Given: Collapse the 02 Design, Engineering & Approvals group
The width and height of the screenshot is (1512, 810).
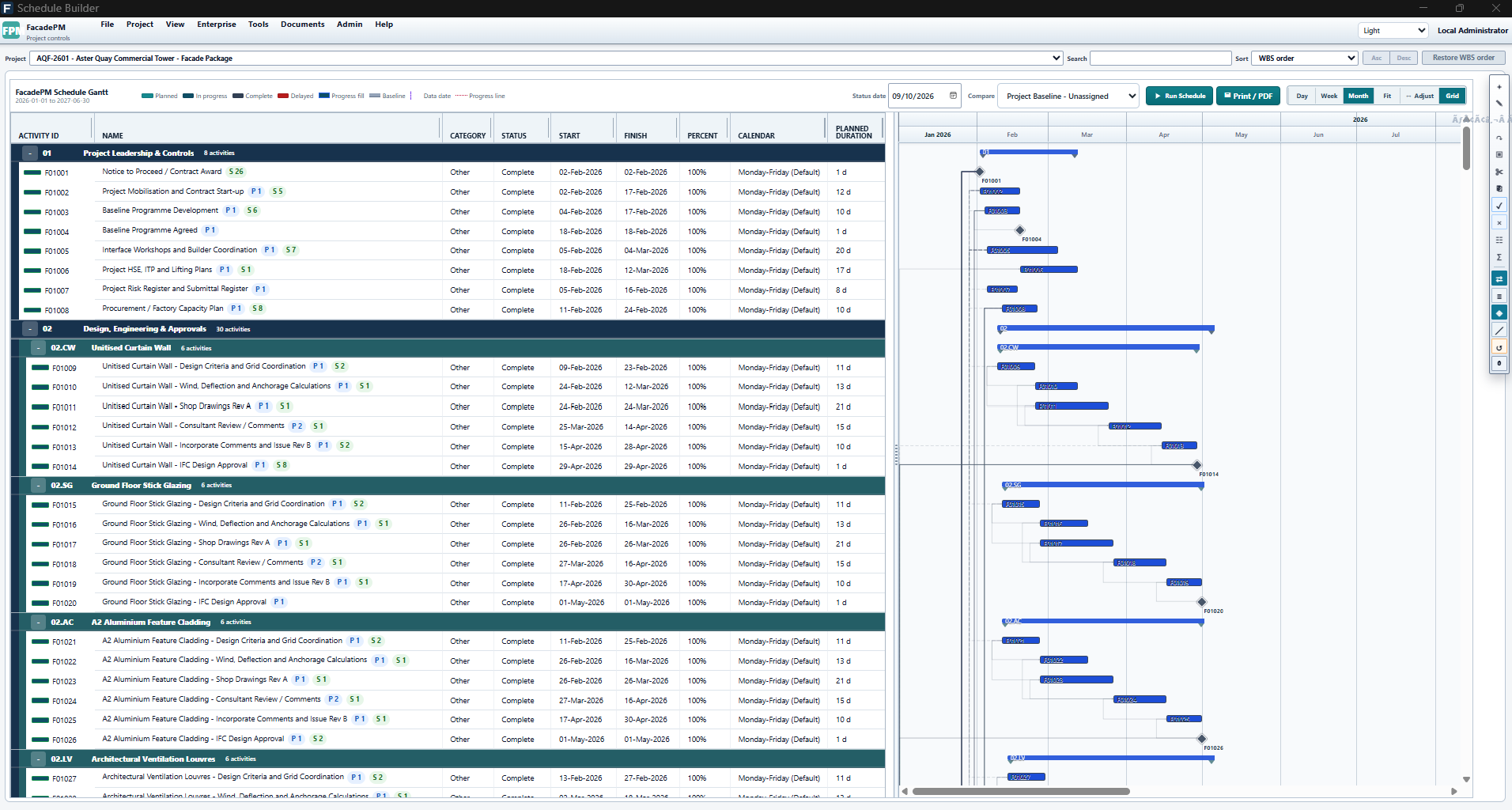Looking at the screenshot, I should [x=29, y=329].
